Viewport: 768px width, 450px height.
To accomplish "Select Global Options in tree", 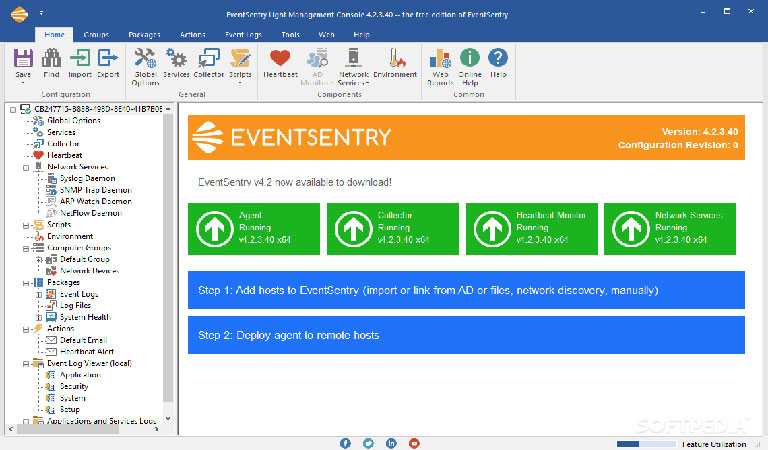I will point(73,120).
